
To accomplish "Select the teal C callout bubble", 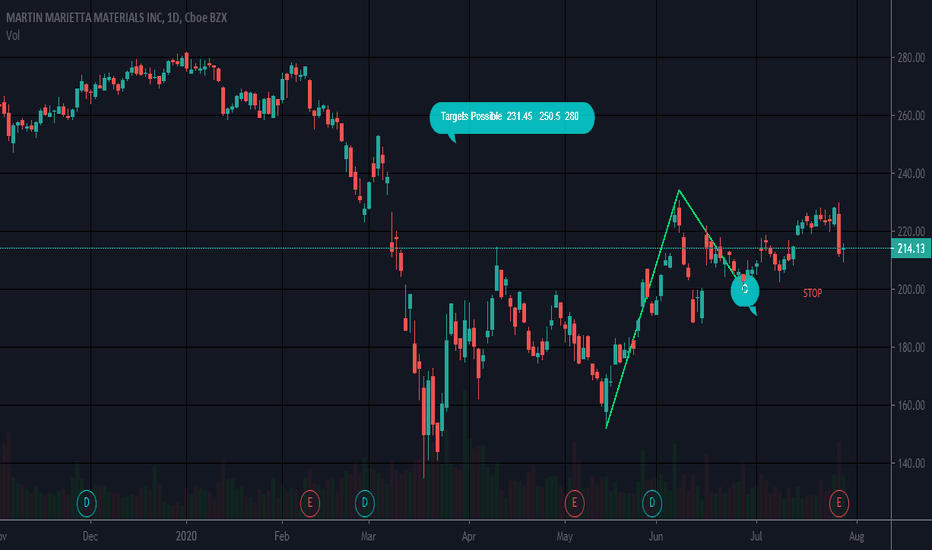I will (x=745, y=290).
